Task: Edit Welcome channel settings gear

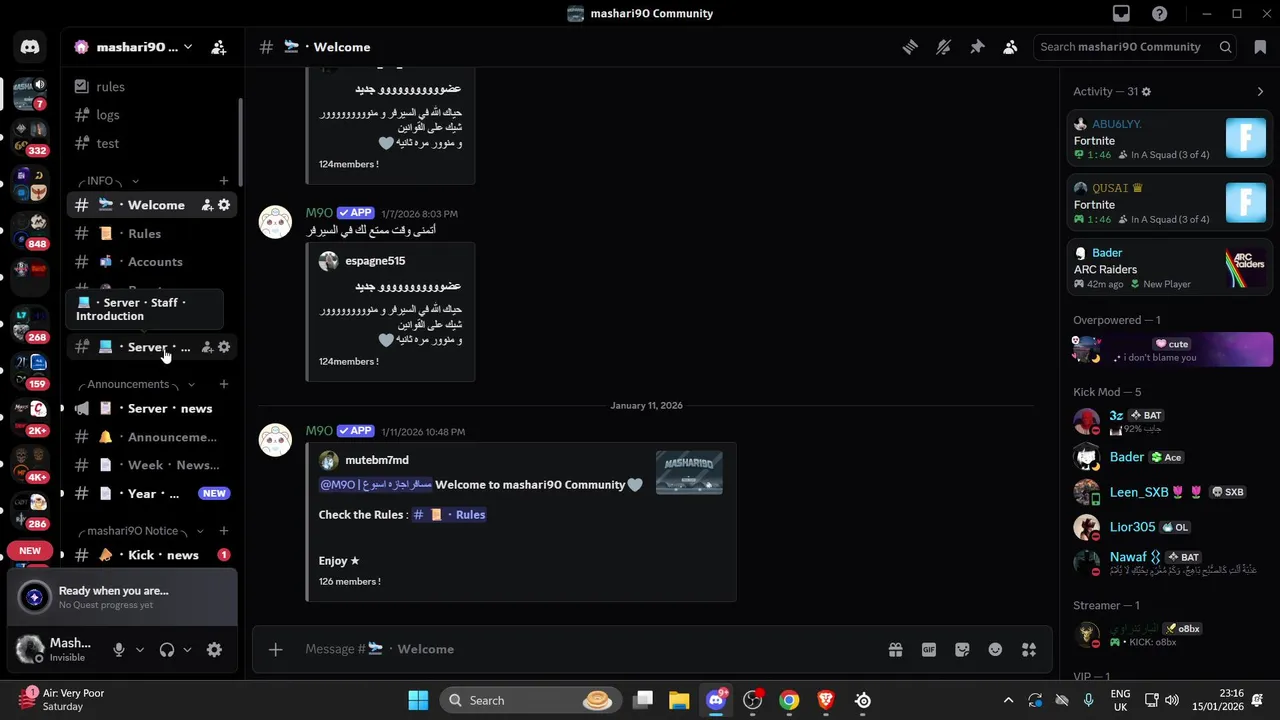Action: pos(224,205)
